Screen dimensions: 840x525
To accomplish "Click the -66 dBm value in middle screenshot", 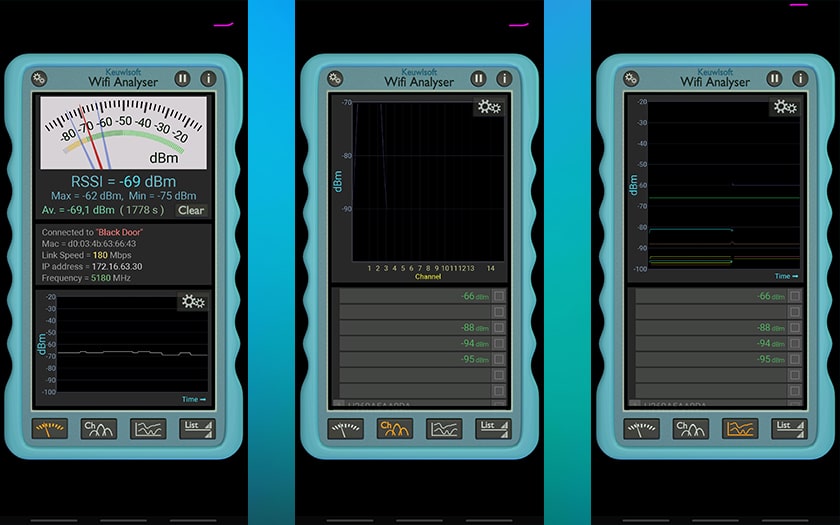I will (475, 296).
